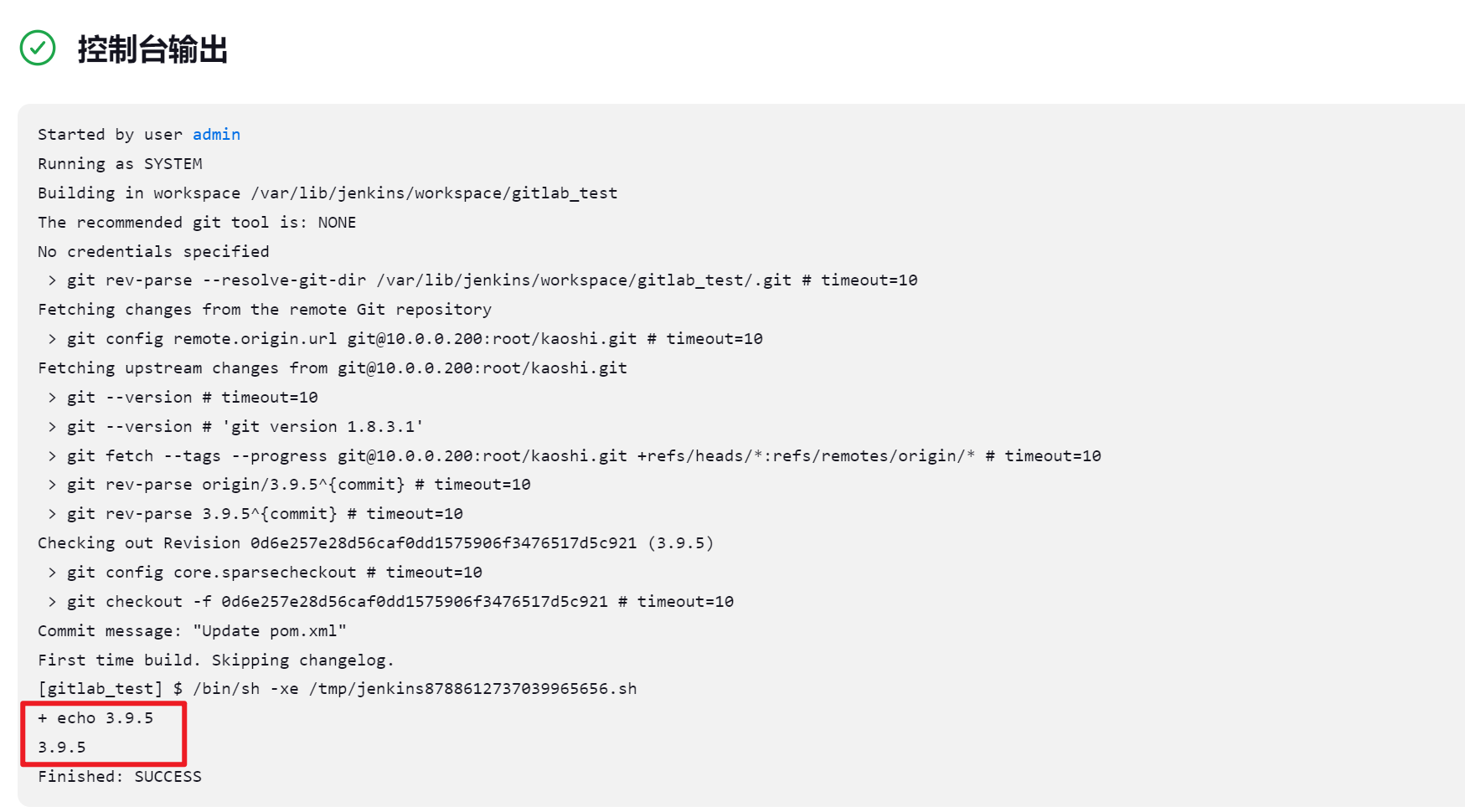Click the green build success checkmark icon
Viewport: 1465px width, 812px height.
tap(38, 48)
